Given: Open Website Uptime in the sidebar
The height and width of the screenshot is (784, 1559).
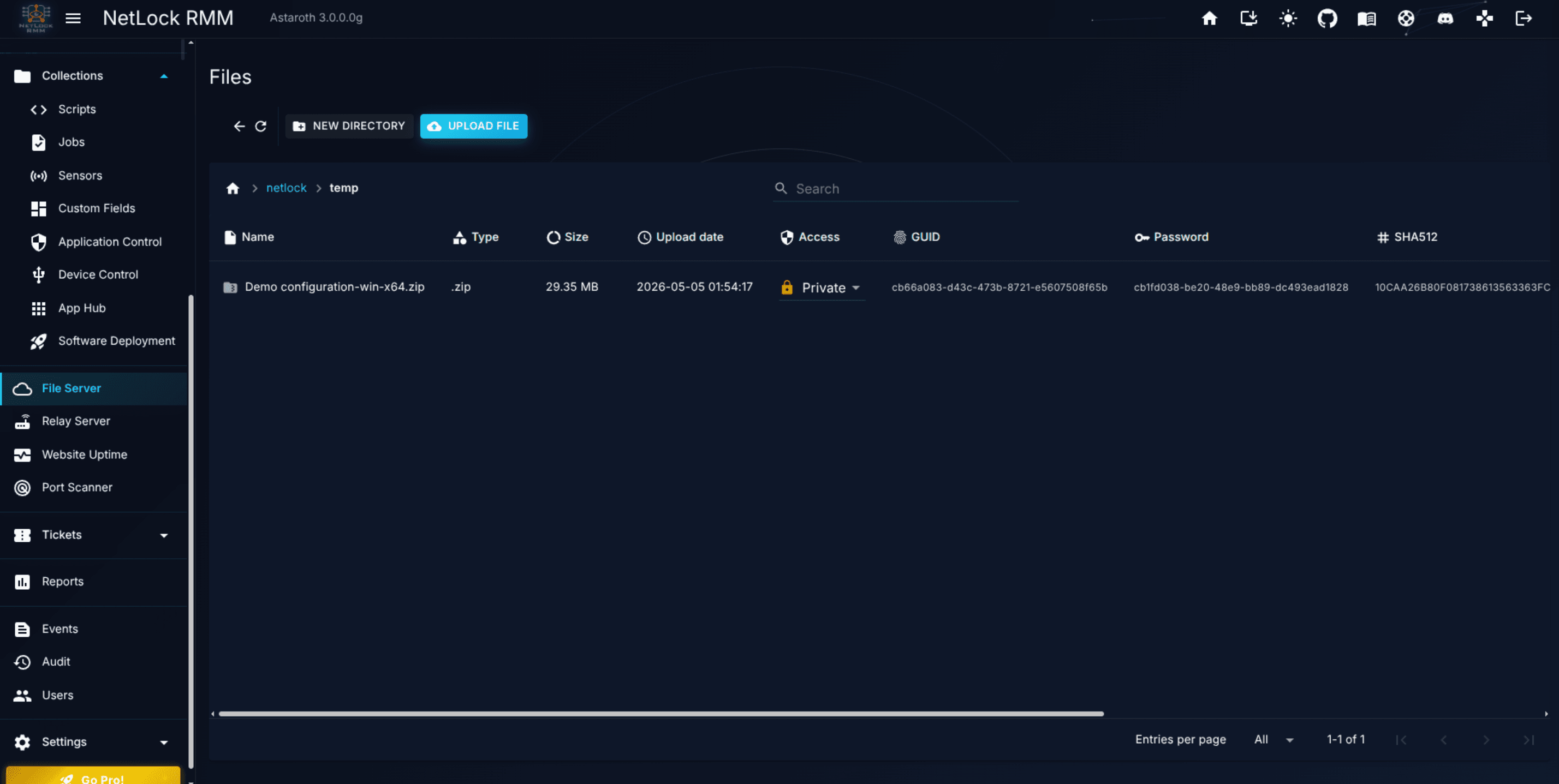Looking at the screenshot, I should 94,454.
